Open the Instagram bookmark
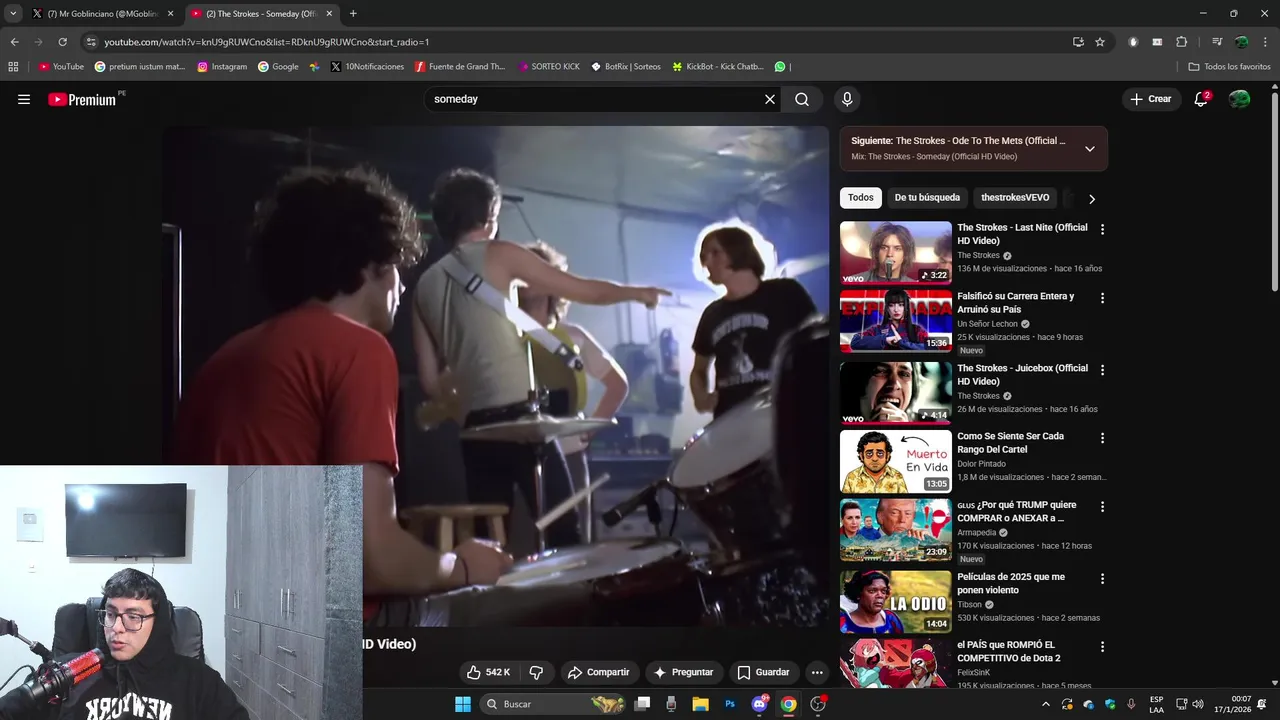This screenshot has width=1280, height=720. click(x=222, y=67)
